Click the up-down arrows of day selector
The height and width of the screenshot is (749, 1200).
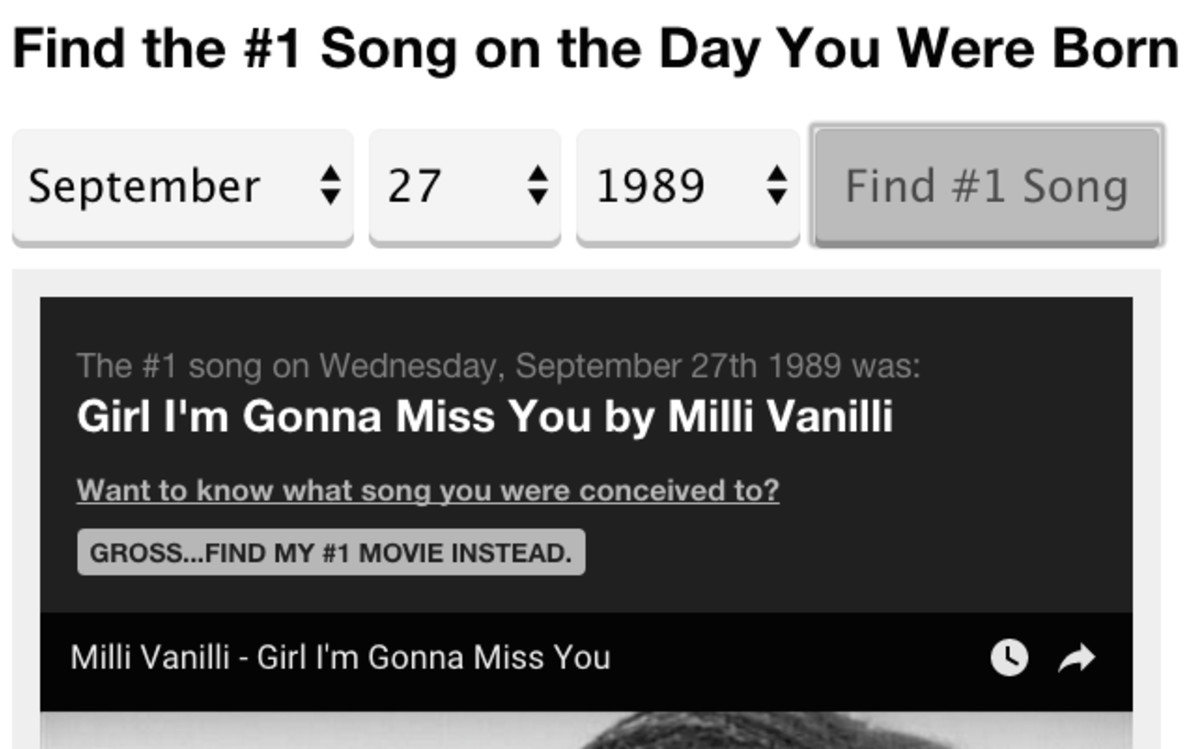538,186
